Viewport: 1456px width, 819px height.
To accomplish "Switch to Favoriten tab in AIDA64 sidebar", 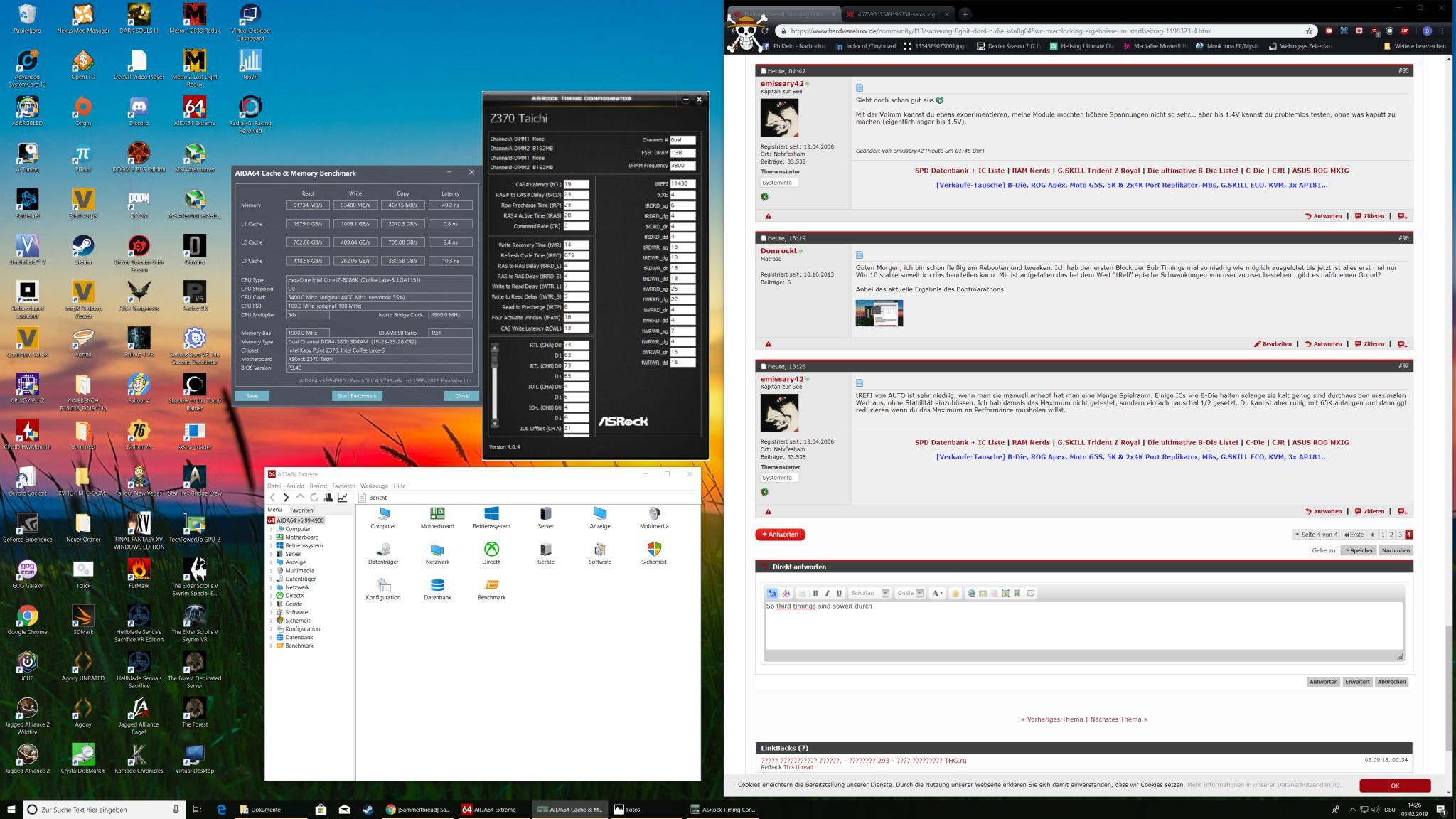I will click(x=301, y=510).
